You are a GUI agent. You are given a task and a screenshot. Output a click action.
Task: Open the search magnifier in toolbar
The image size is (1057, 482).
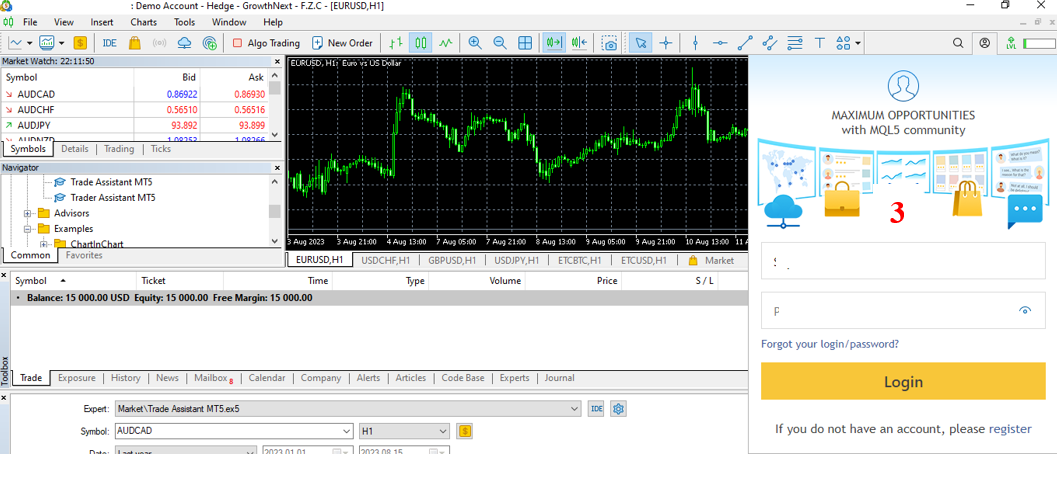958,43
